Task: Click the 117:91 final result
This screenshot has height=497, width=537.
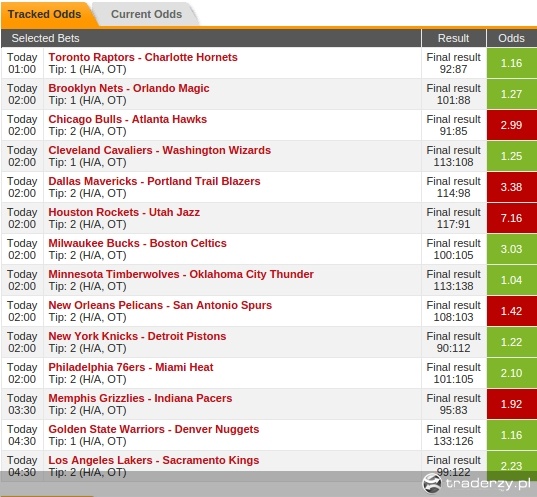Action: pos(453,224)
